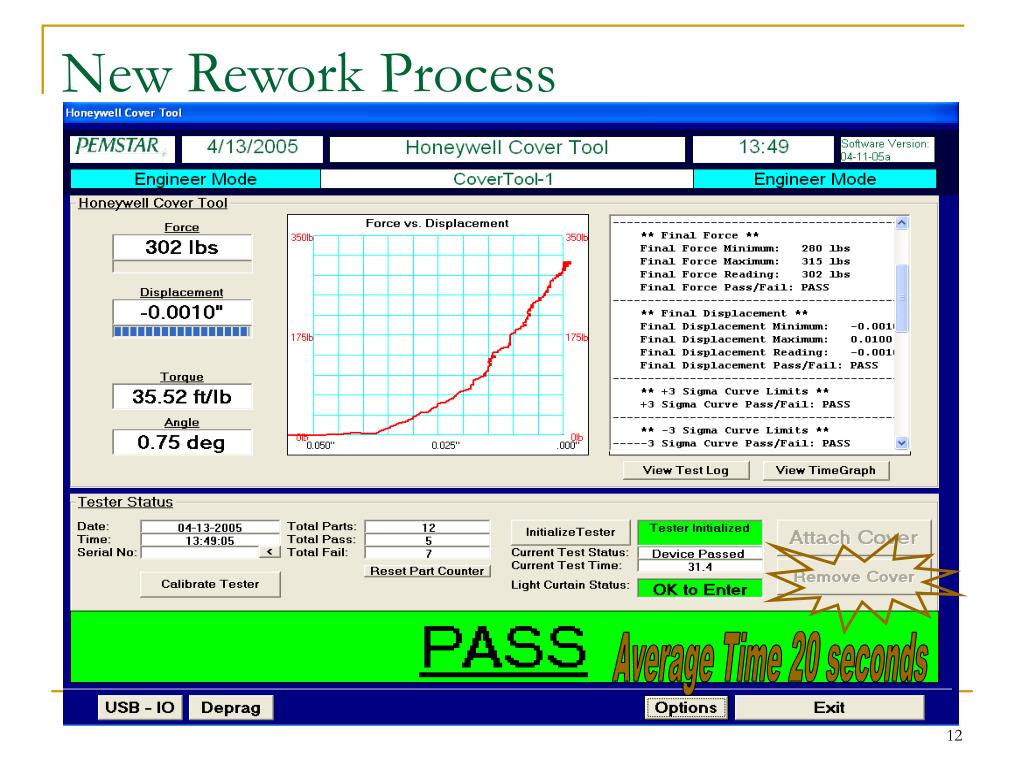This screenshot has width=1024, height=768.
Task: Click the large green PASS banner text
Action: 504,648
